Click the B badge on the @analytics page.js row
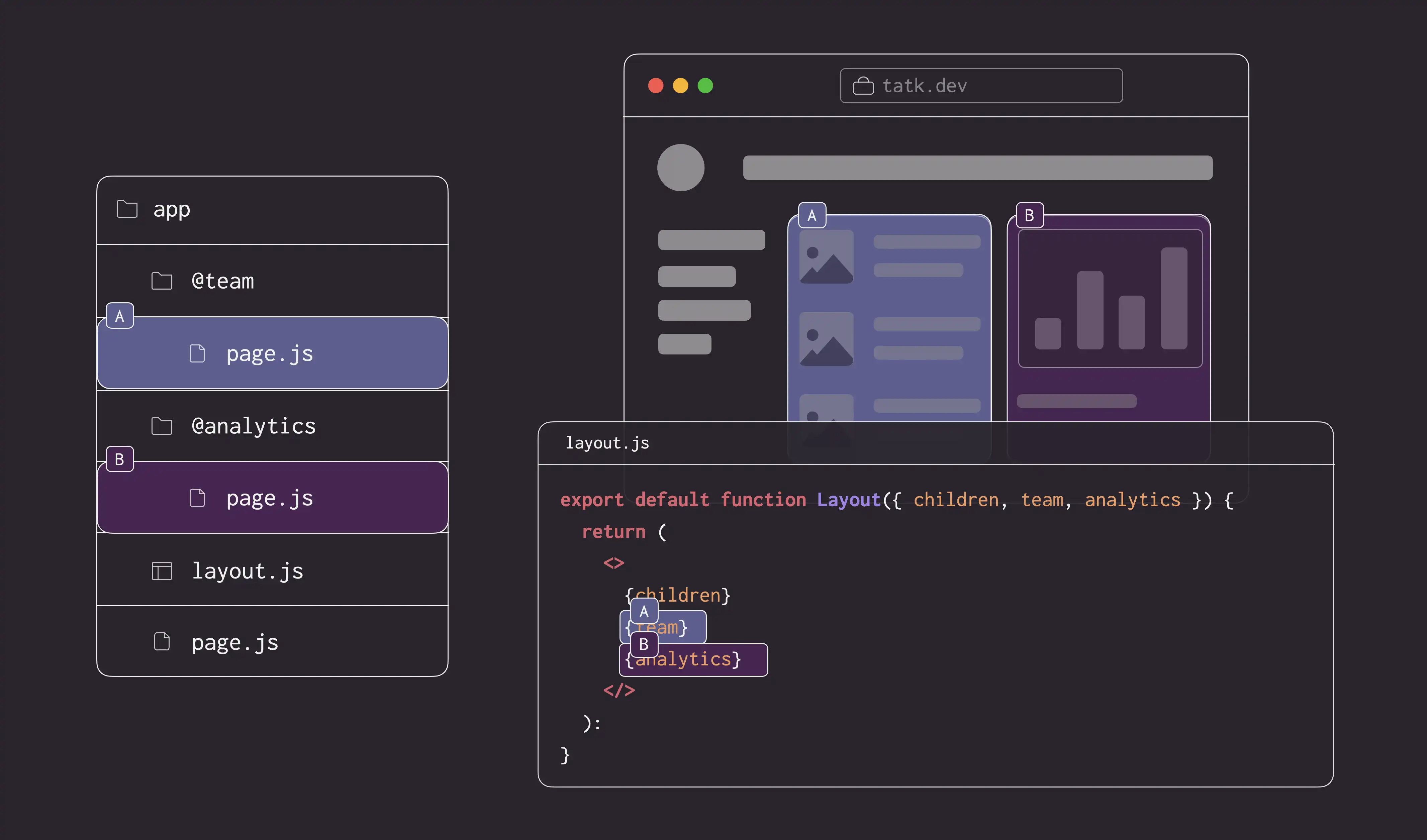Image resolution: width=1427 pixels, height=840 pixels. (120, 459)
